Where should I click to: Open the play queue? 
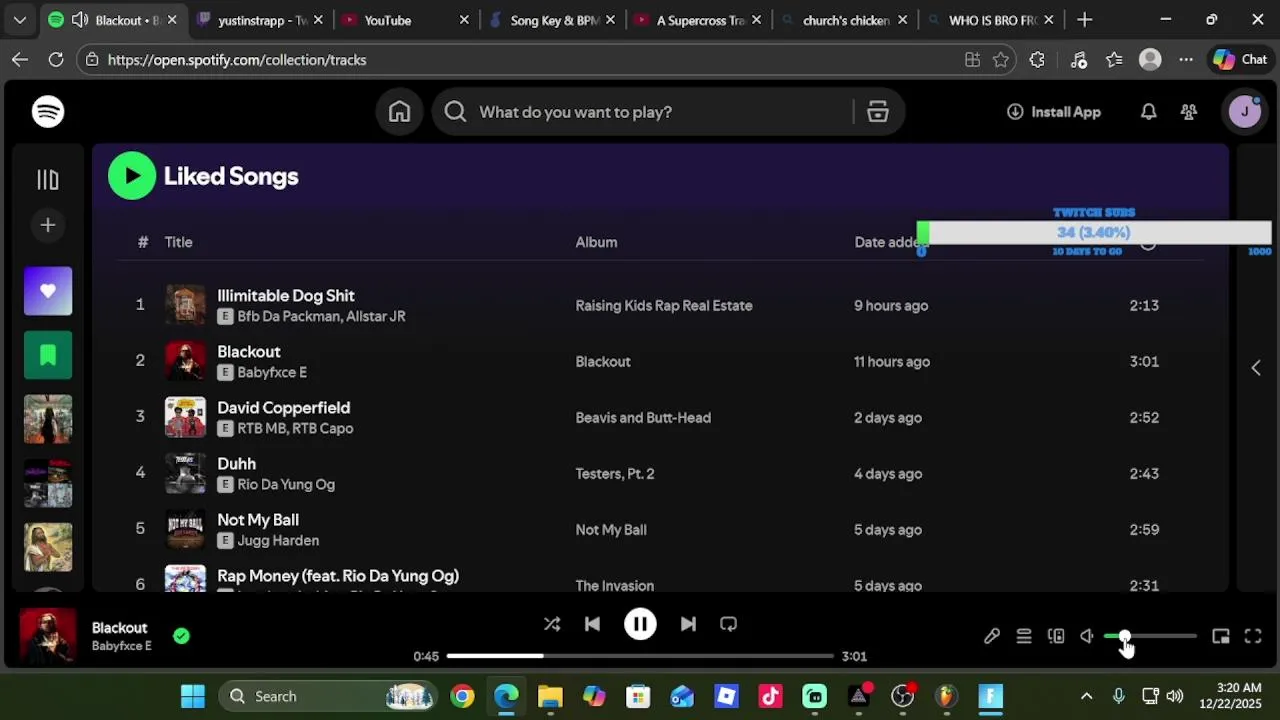point(1024,636)
